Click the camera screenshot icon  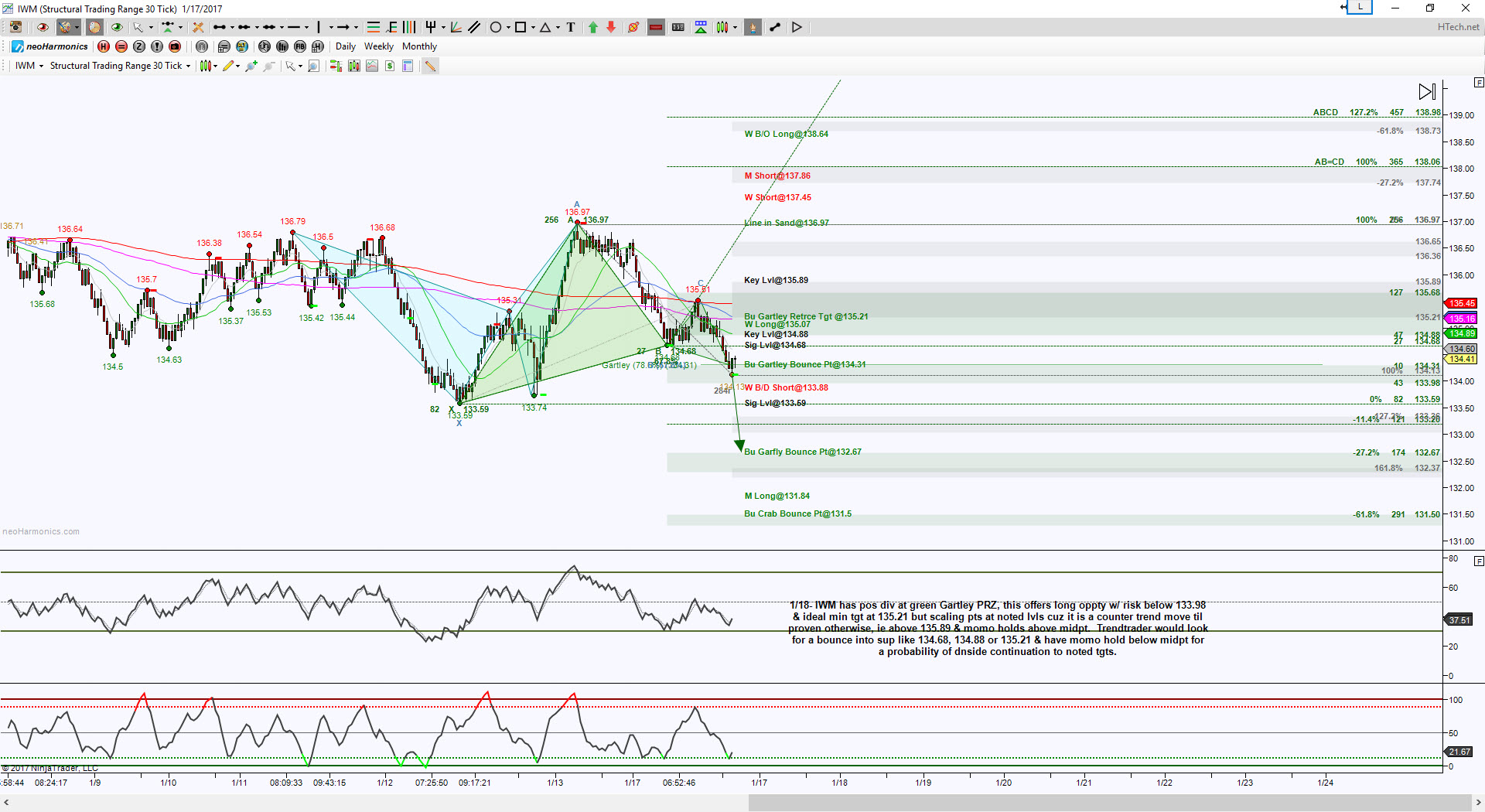point(15,27)
